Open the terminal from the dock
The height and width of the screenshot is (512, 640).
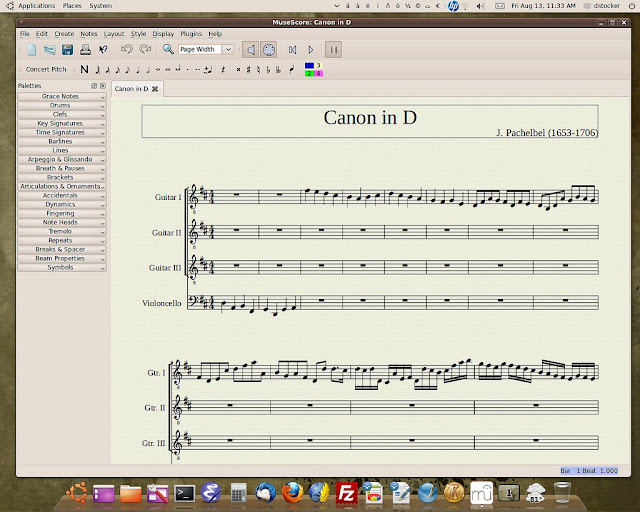pyautogui.click(x=185, y=494)
